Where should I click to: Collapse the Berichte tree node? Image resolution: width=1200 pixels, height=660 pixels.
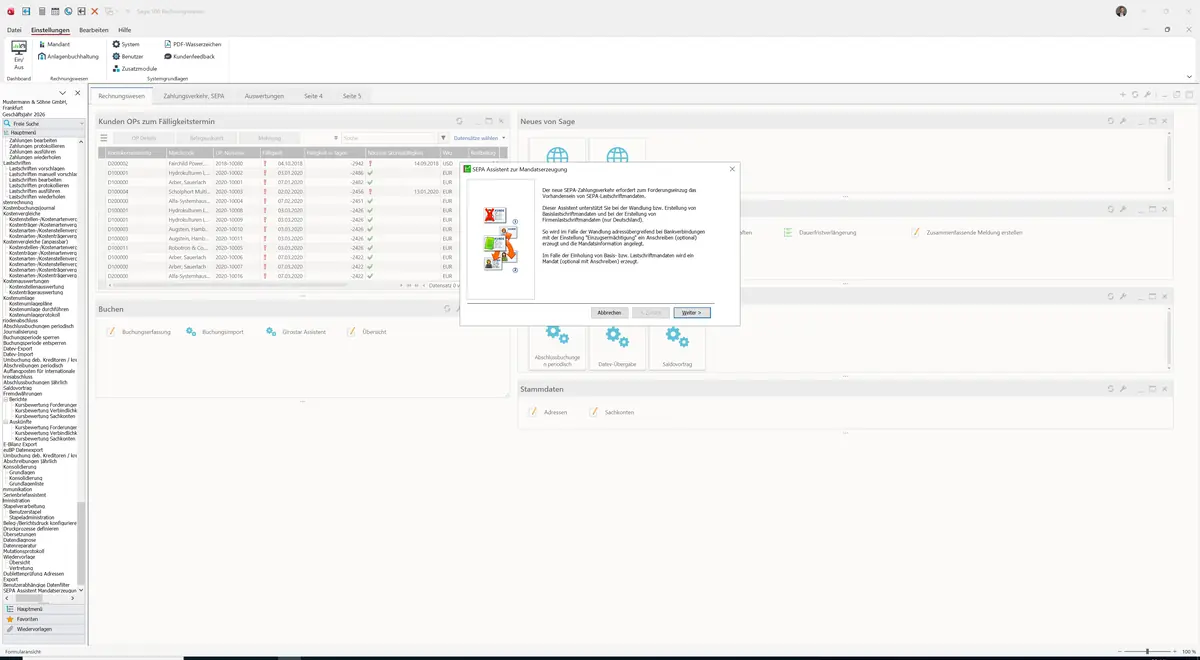(x=6, y=399)
